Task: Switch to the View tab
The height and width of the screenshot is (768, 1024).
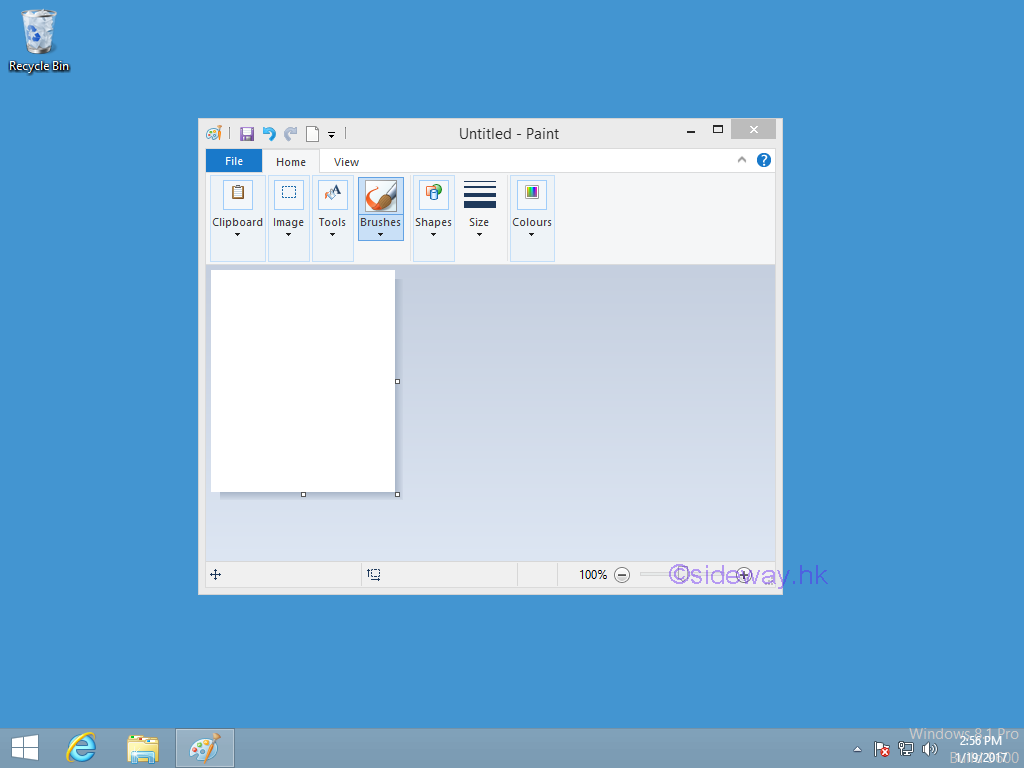Action: (x=346, y=160)
